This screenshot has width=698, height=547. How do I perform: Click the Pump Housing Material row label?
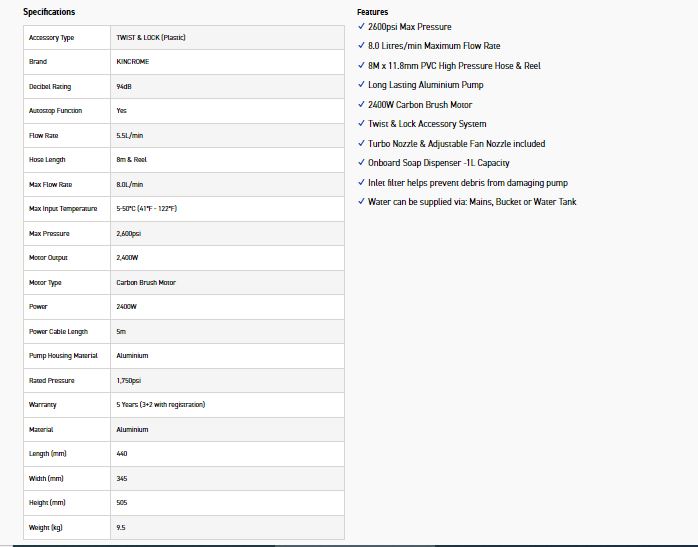[x=63, y=356]
